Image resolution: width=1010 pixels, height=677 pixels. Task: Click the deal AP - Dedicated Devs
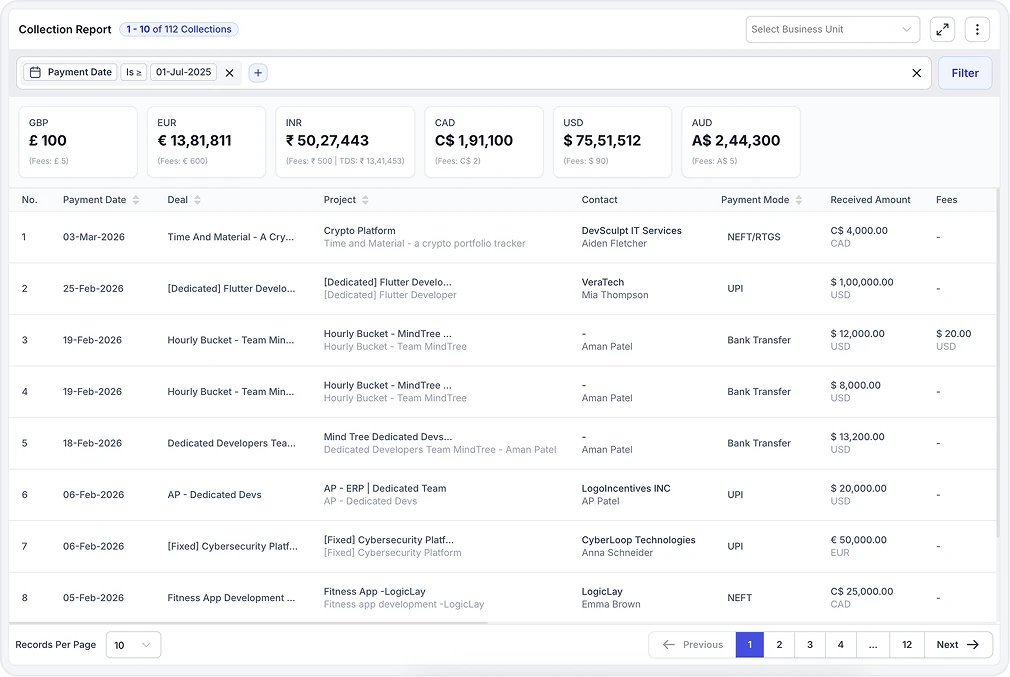point(214,495)
